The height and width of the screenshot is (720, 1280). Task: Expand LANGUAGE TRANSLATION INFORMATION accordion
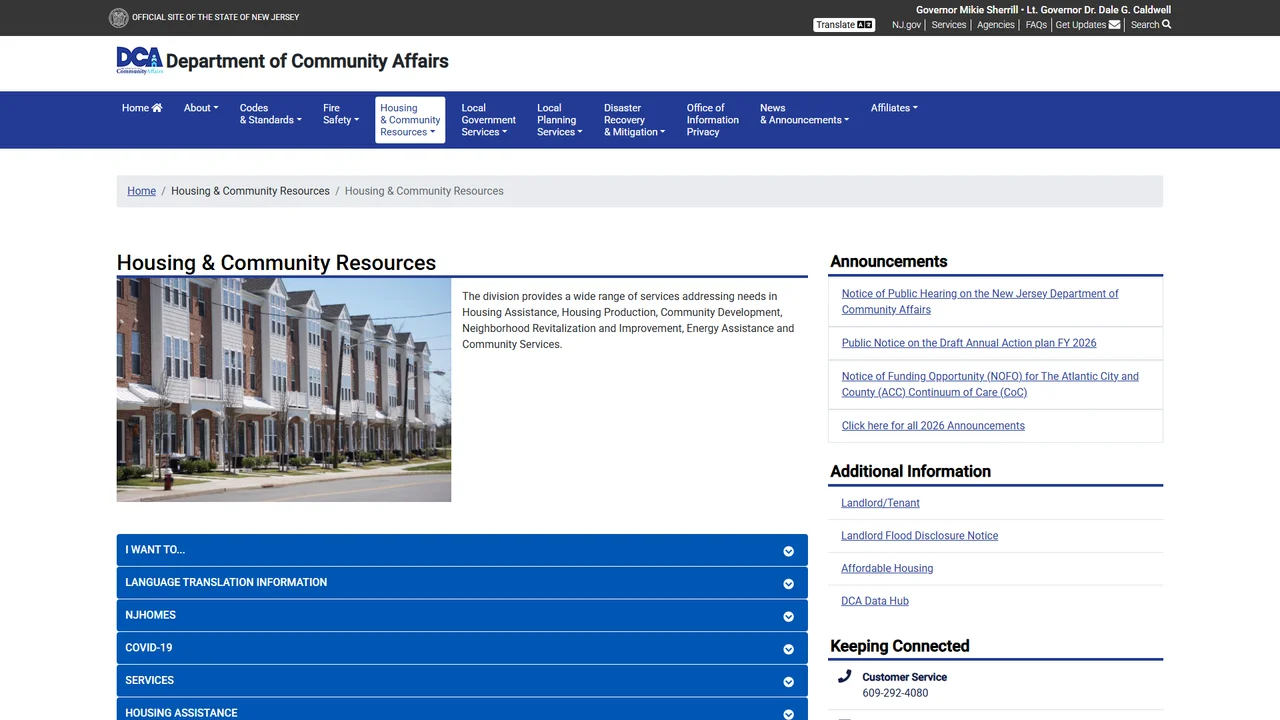tap(462, 582)
